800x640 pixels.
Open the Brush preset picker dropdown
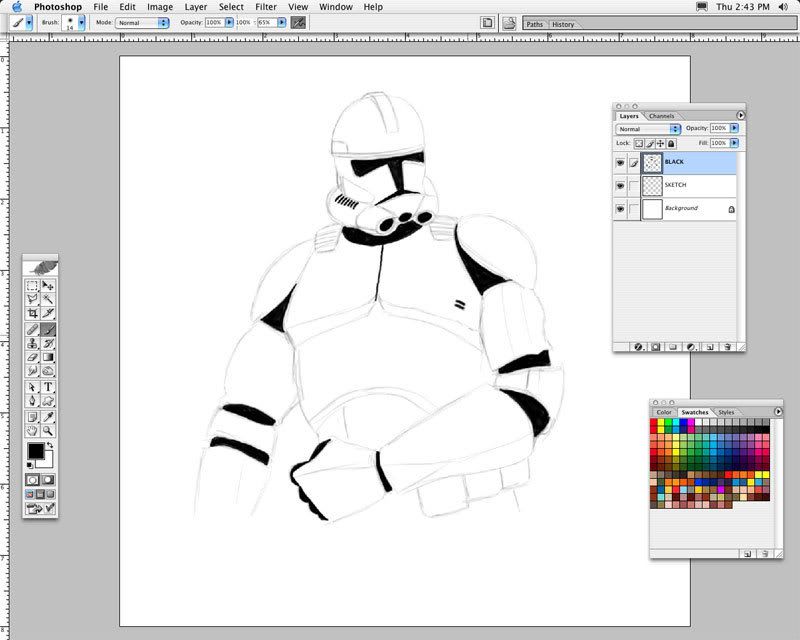pyautogui.click(x=82, y=23)
